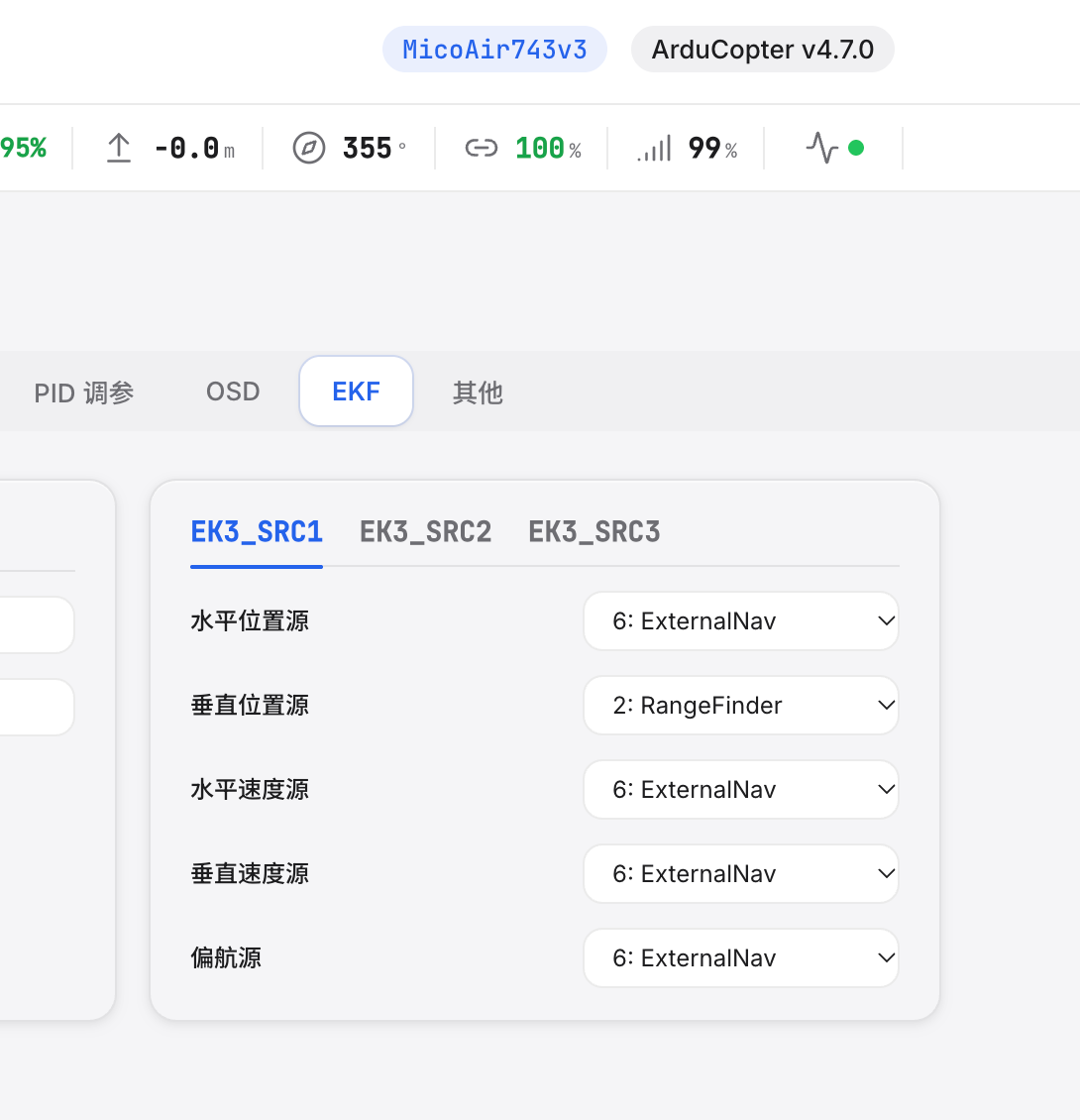Click the link quality chain icon
The height and width of the screenshot is (1120, 1080).
tap(481, 148)
